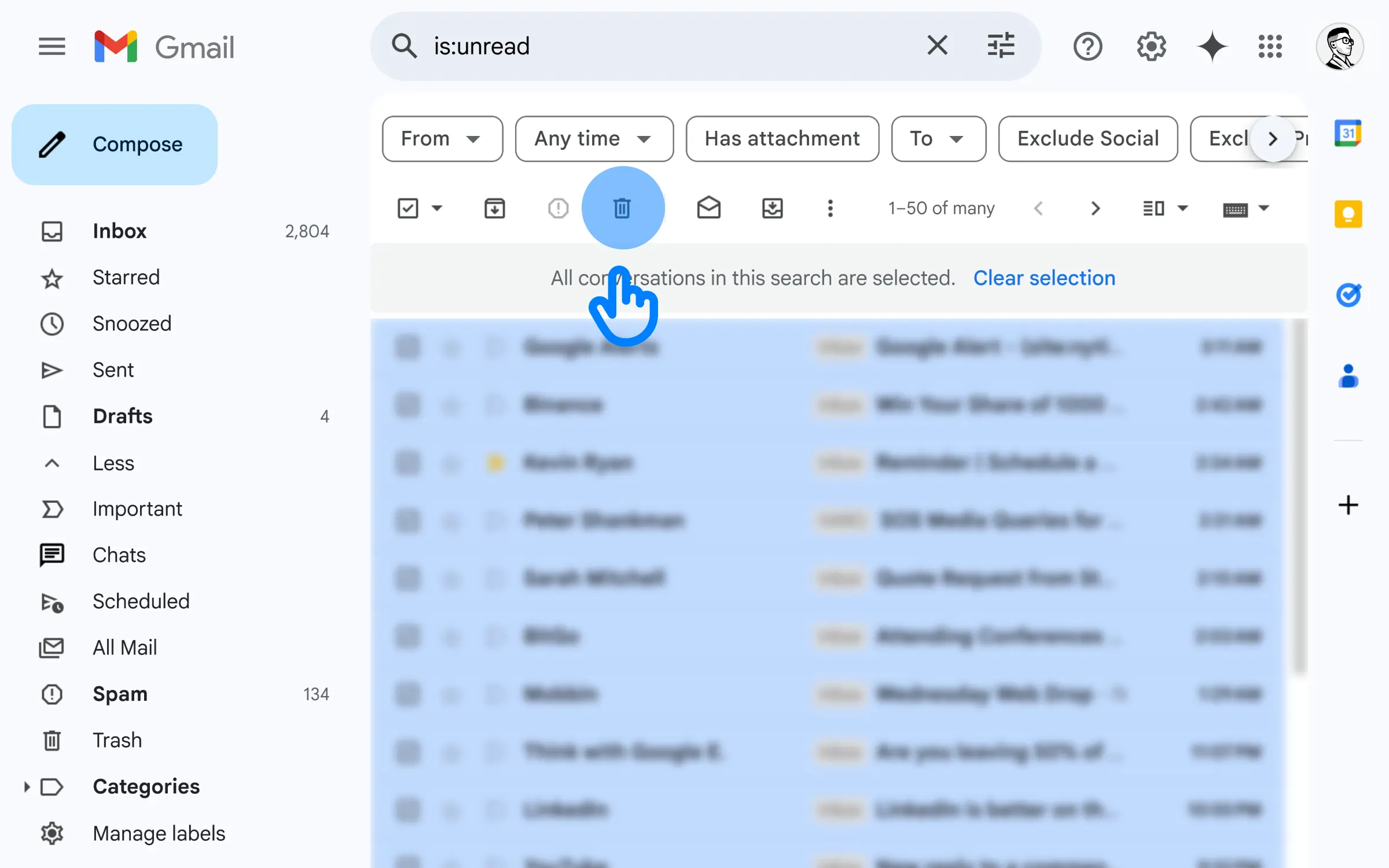Toggle the select all dropdown arrow
The height and width of the screenshot is (868, 1389).
pyautogui.click(x=437, y=208)
